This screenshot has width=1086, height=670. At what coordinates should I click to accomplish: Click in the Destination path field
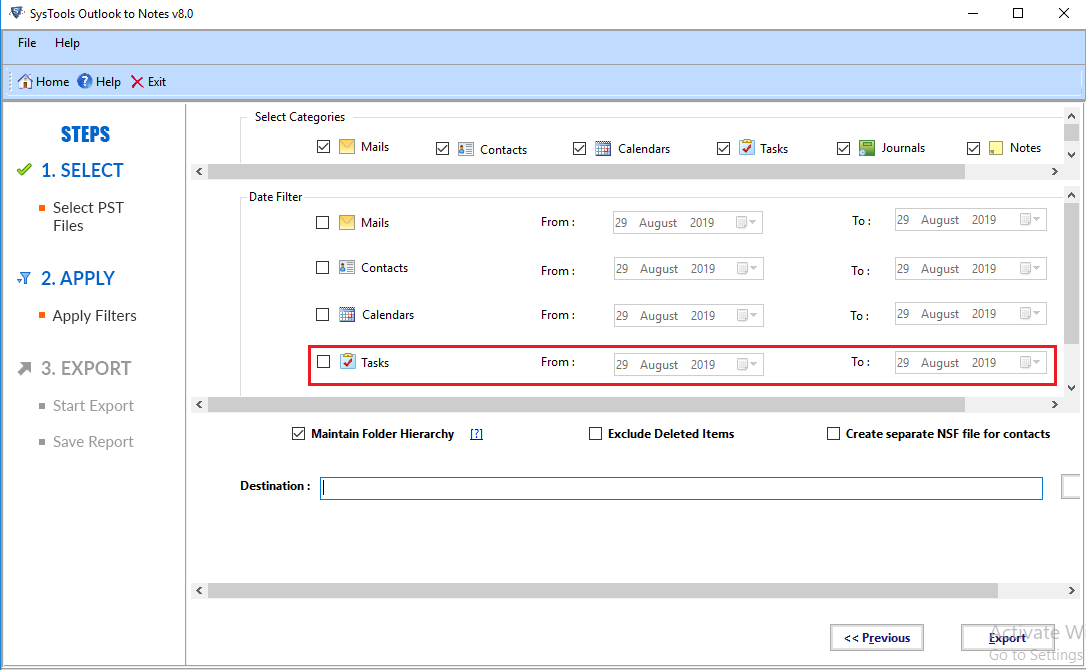pos(682,488)
